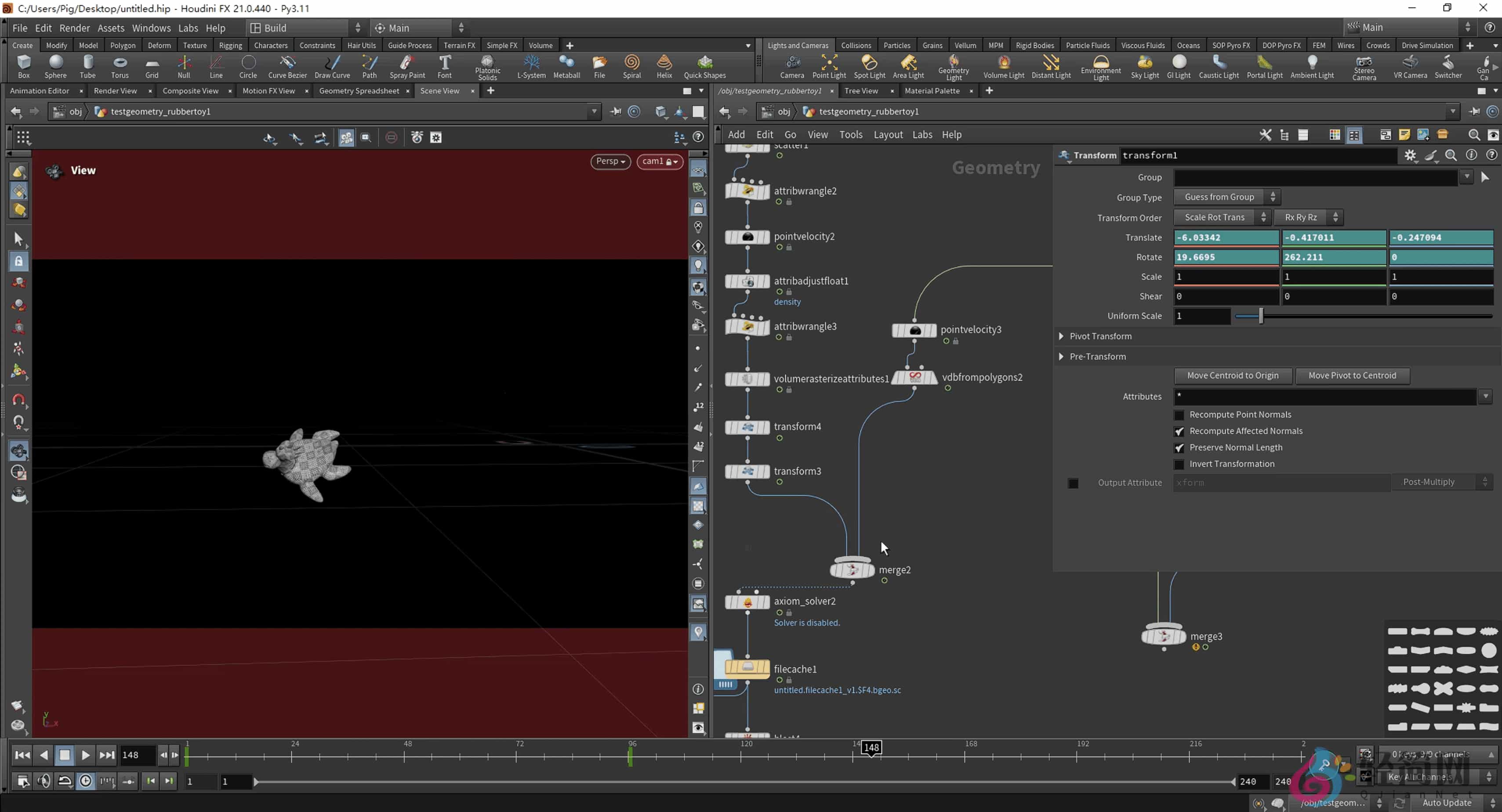
Task: Click Move Pivot to Centroid
Action: tap(1353, 375)
